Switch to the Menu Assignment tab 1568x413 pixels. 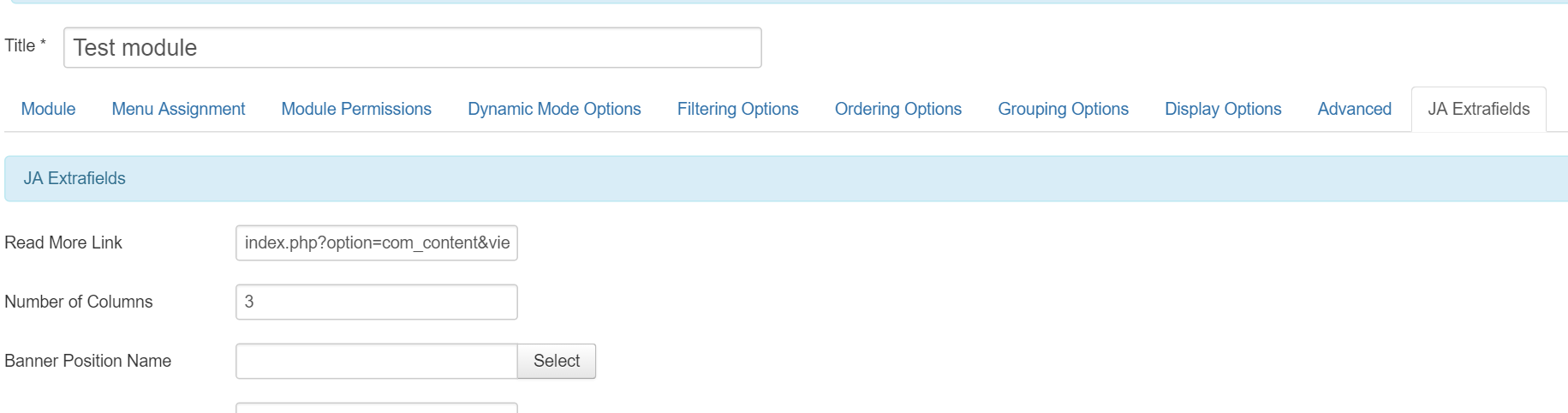(178, 109)
